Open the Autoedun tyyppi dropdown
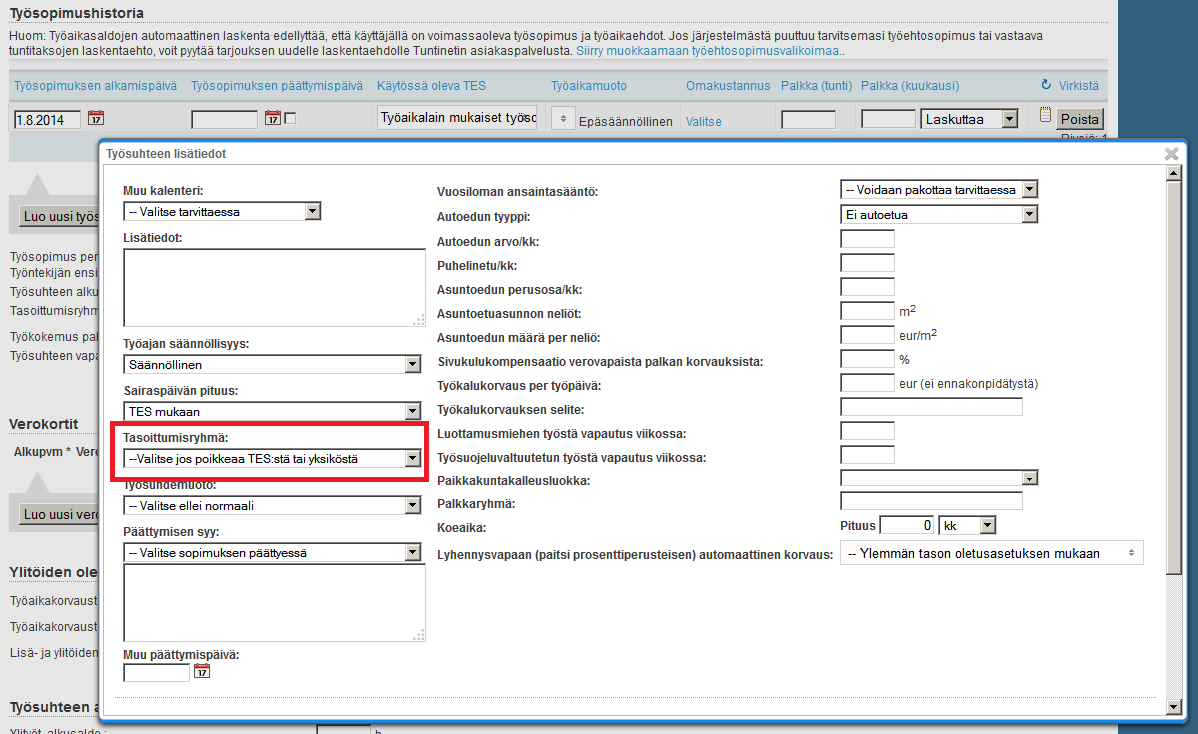 pyautogui.click(x=939, y=214)
